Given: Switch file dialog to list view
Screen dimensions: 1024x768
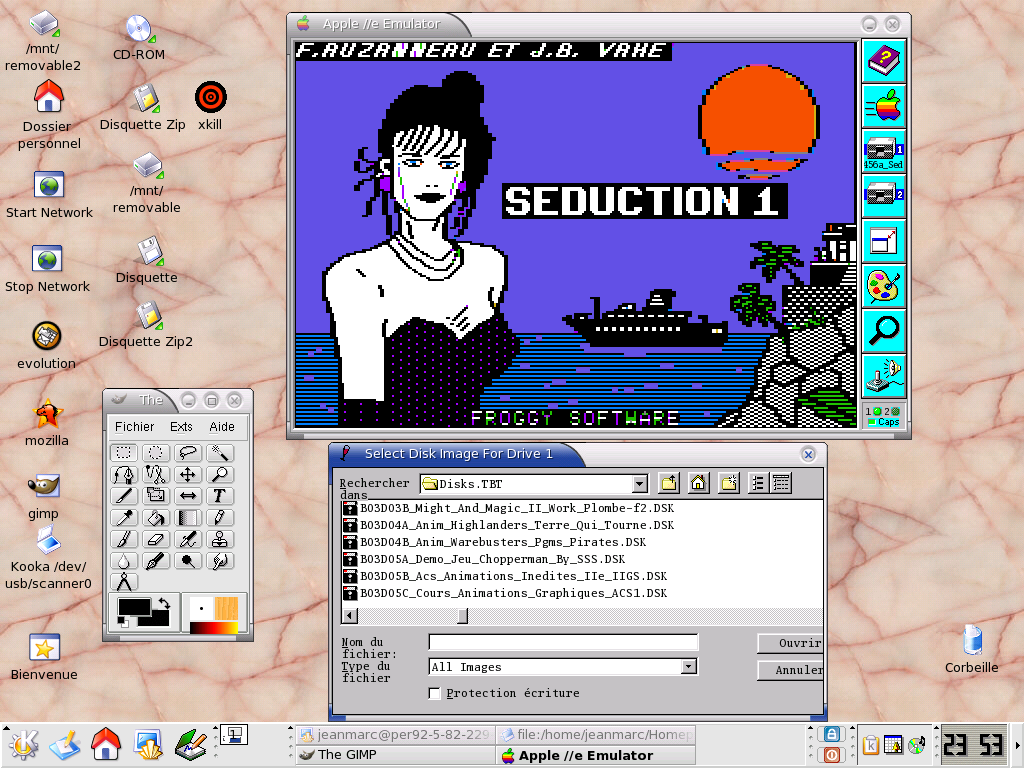Looking at the screenshot, I should (x=758, y=483).
